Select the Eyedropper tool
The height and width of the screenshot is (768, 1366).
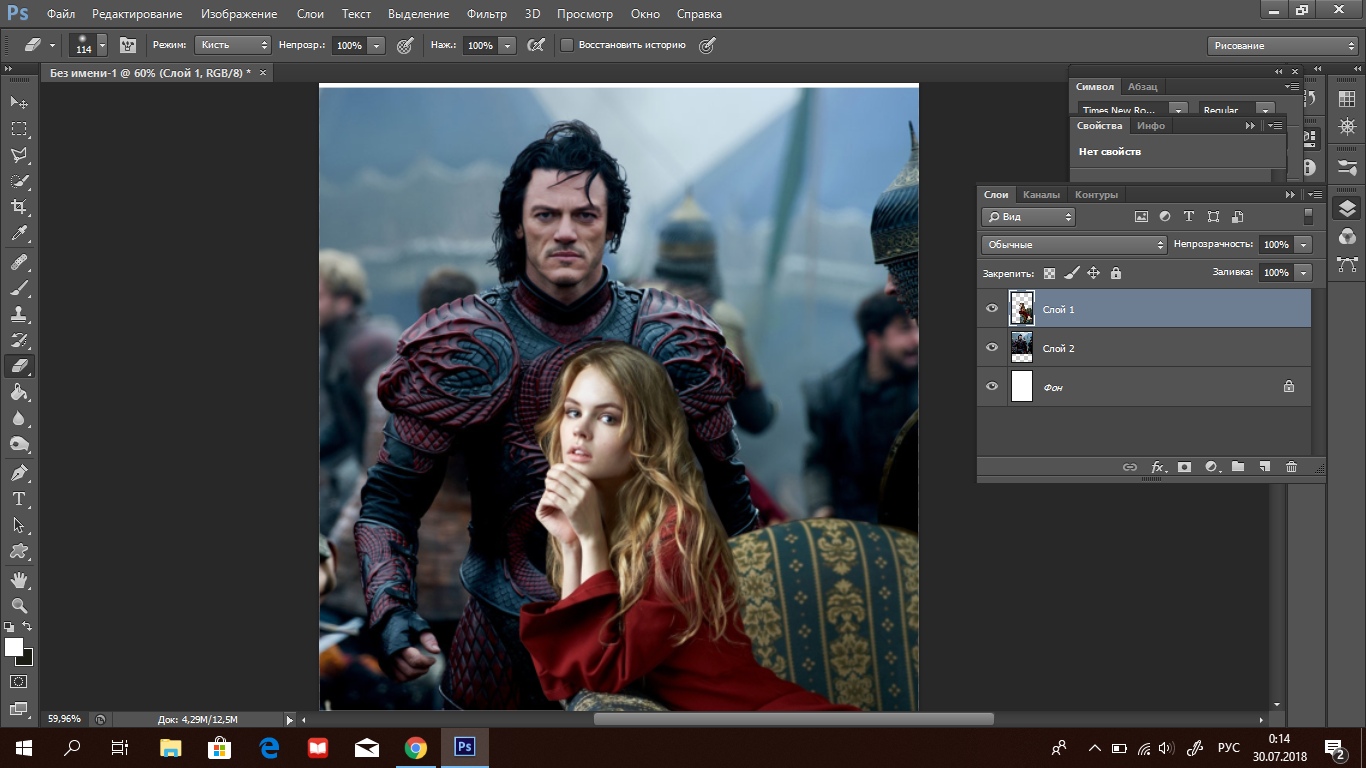19,234
